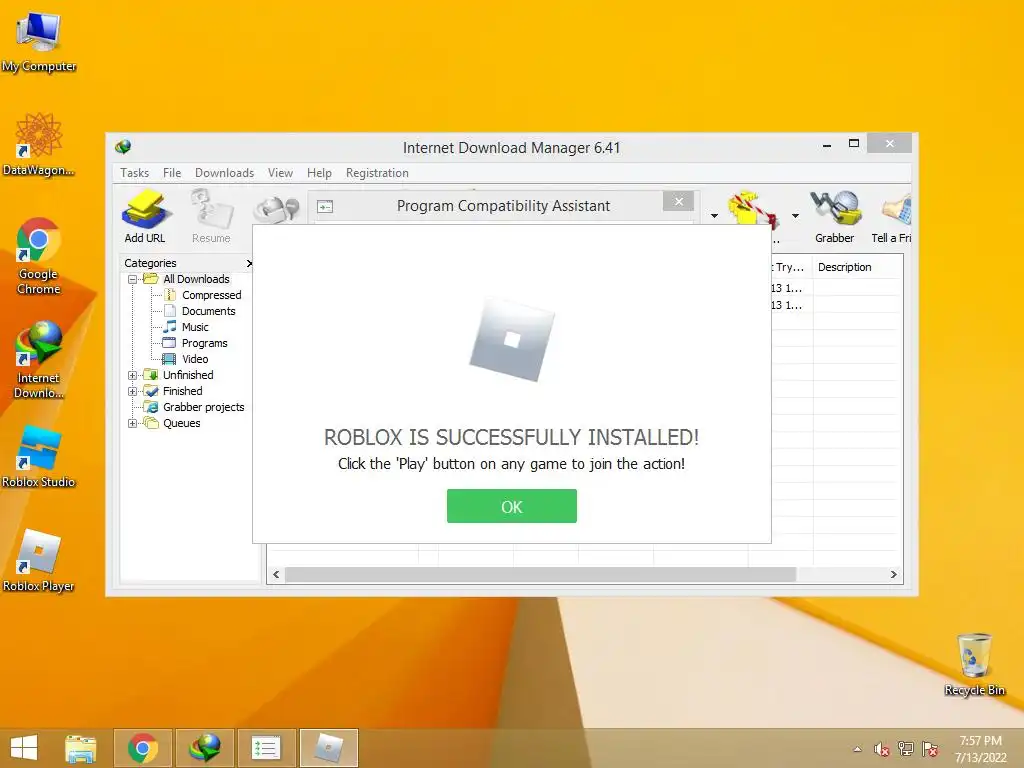1024x768 pixels.
Task: Open Google Chrome desktop shortcut
Action: click(x=39, y=255)
